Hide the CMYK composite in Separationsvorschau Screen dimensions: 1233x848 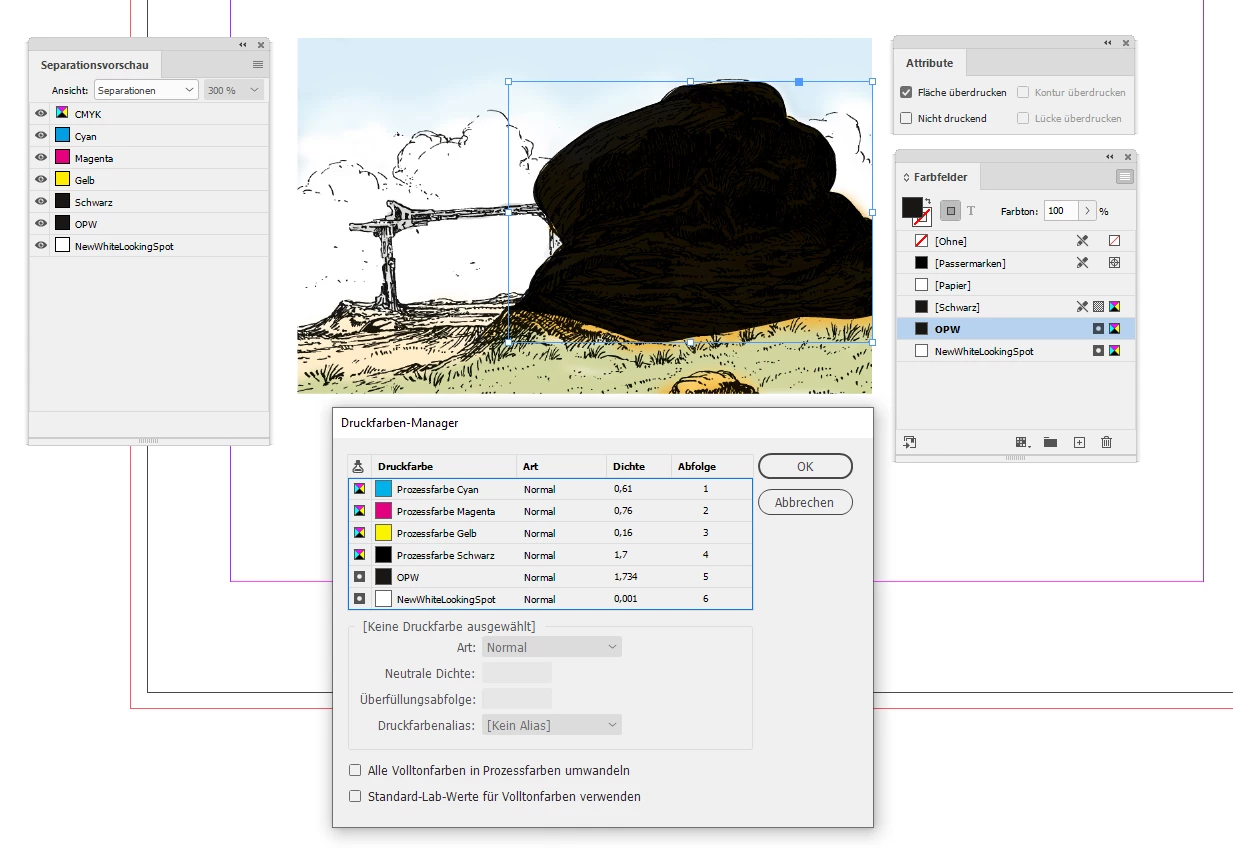pyautogui.click(x=41, y=114)
